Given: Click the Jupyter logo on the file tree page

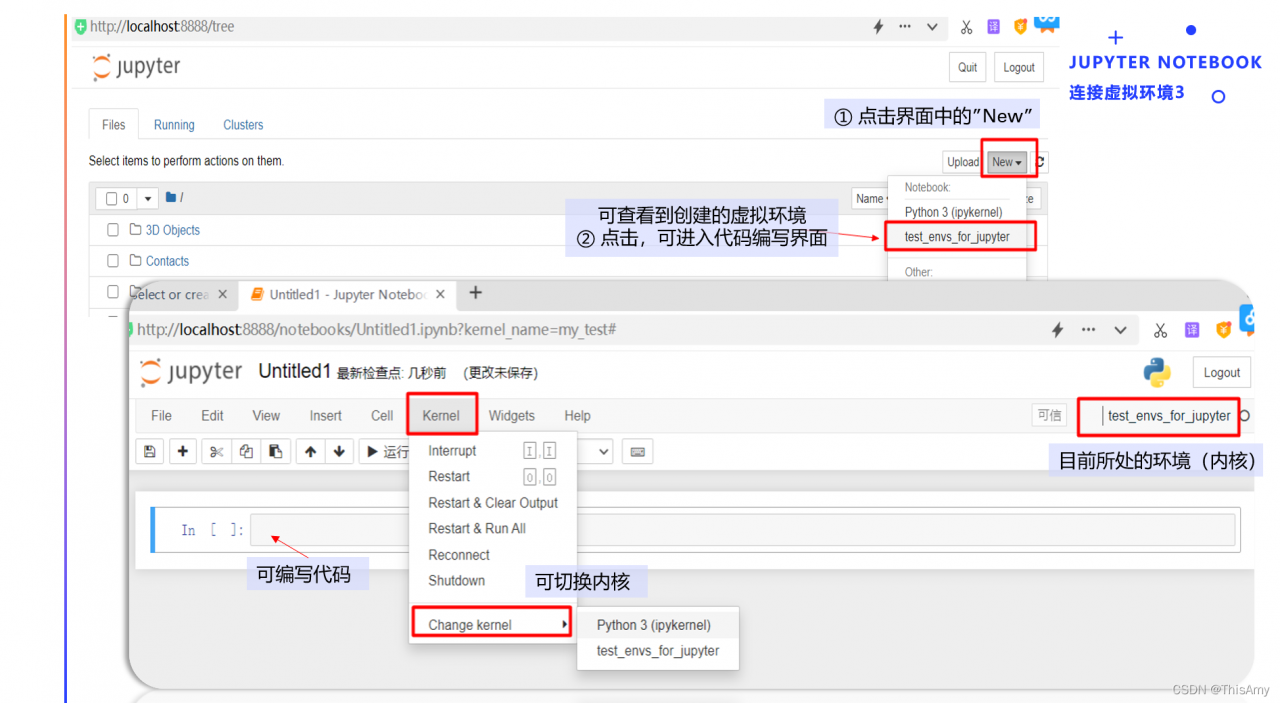Looking at the screenshot, I should (x=137, y=68).
